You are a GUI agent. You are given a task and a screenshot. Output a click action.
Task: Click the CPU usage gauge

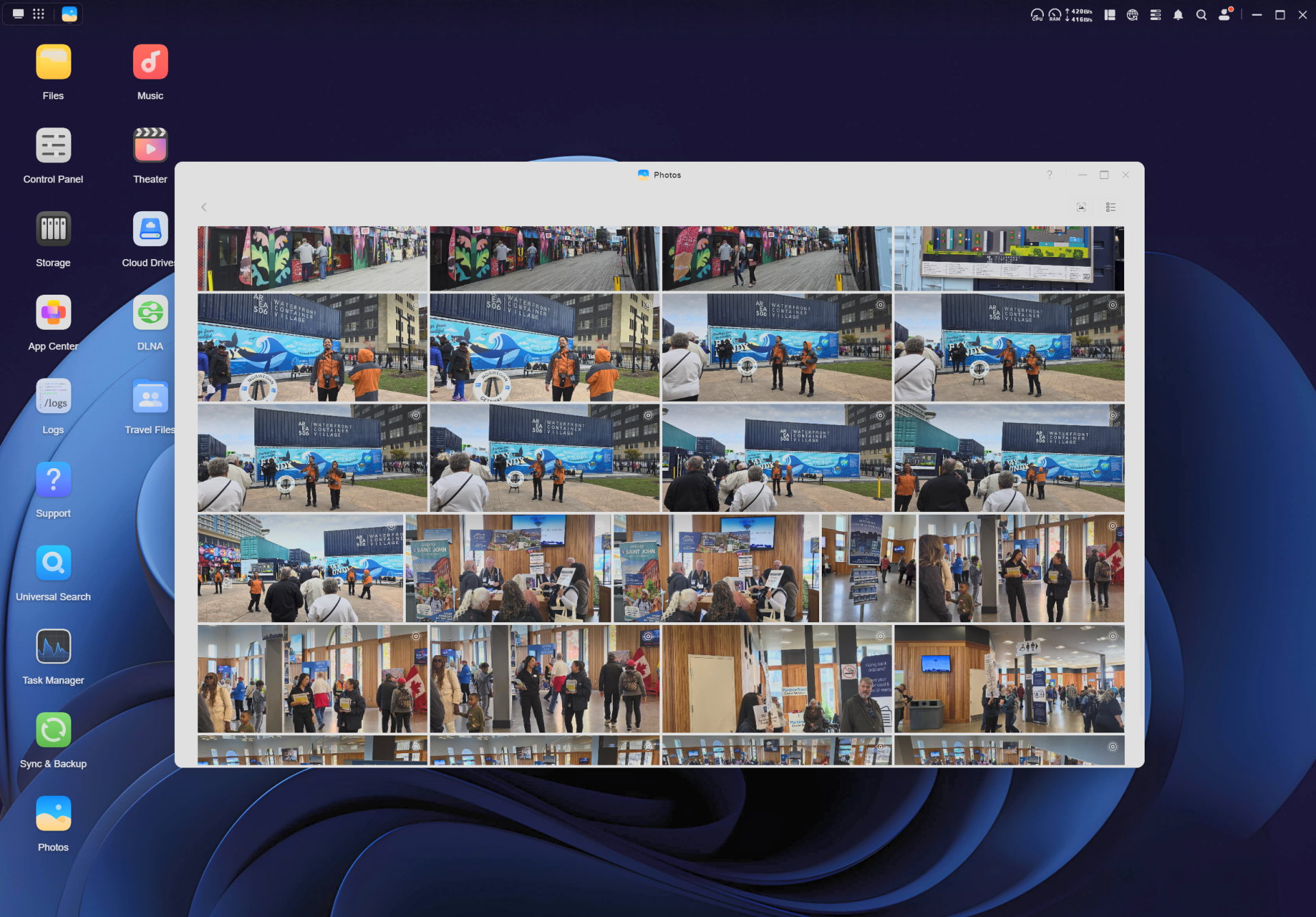pyautogui.click(x=1037, y=14)
